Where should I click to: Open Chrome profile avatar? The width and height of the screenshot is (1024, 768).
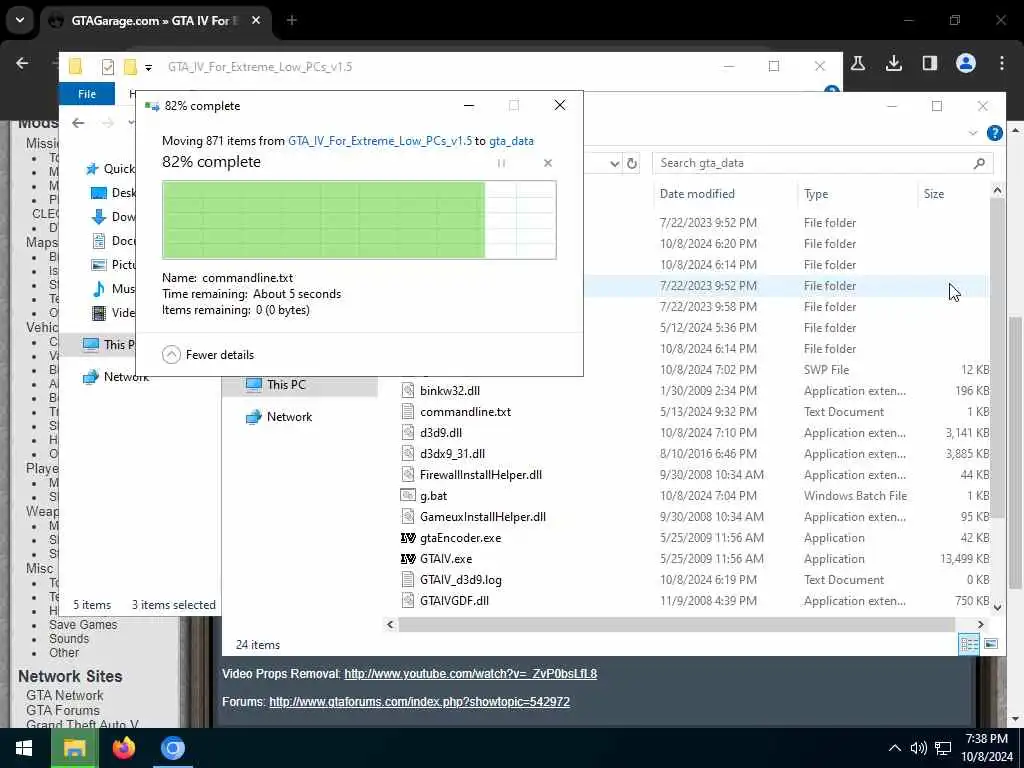966,63
